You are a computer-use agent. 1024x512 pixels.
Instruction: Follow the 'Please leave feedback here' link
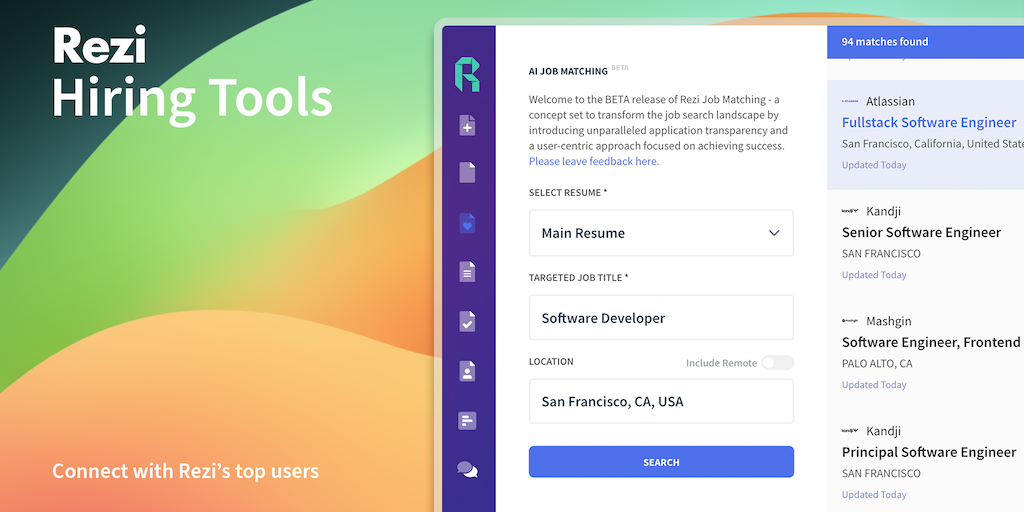coord(594,161)
